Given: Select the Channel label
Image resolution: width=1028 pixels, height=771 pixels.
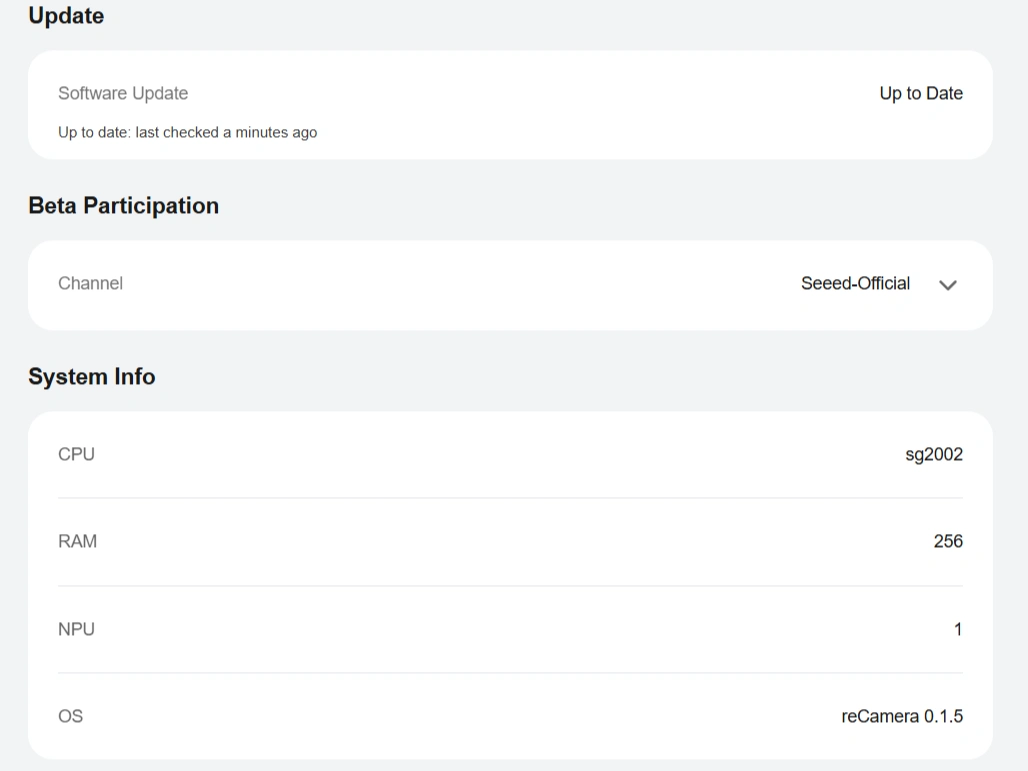Looking at the screenshot, I should click(x=90, y=284).
